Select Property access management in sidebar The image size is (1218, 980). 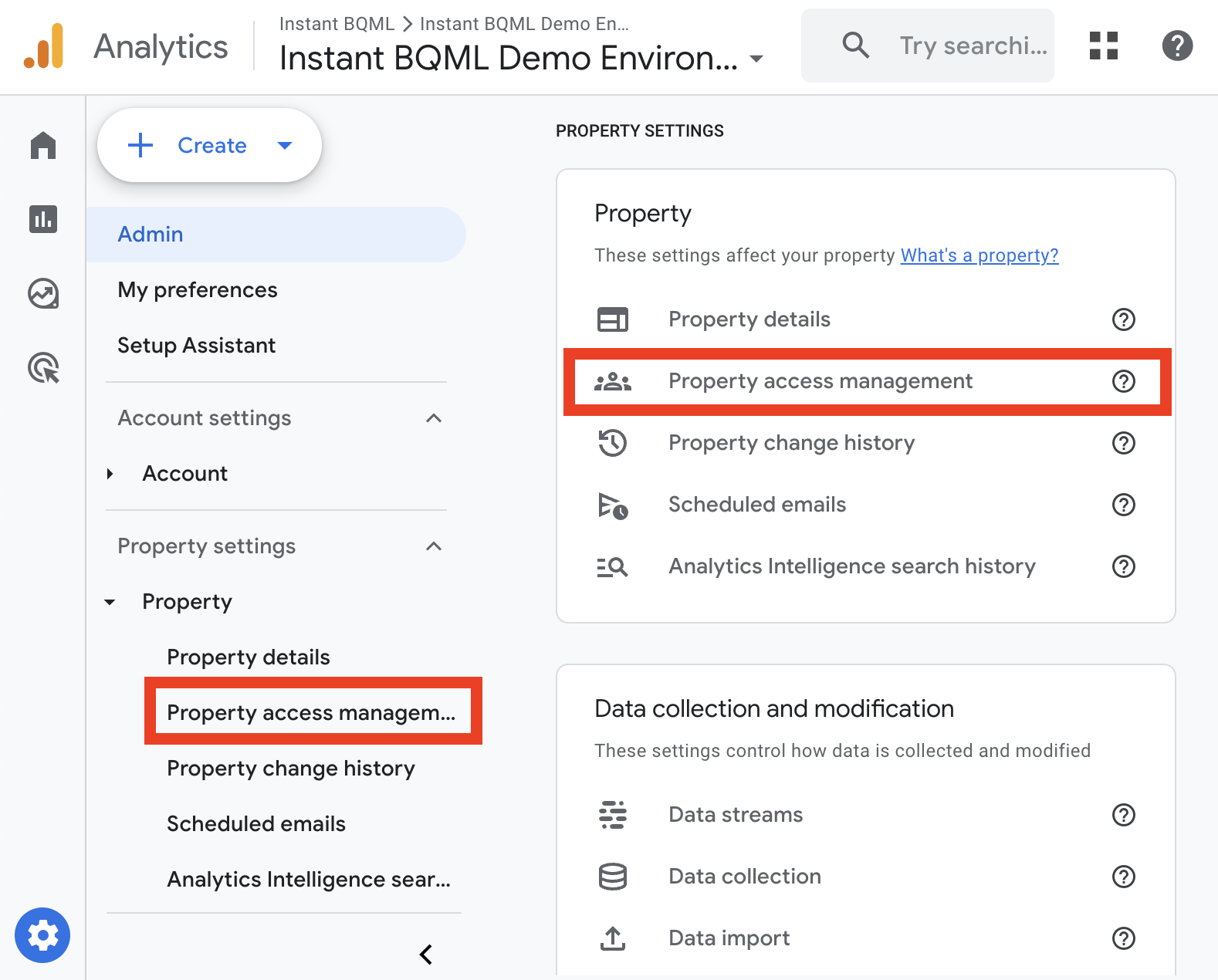click(312, 713)
